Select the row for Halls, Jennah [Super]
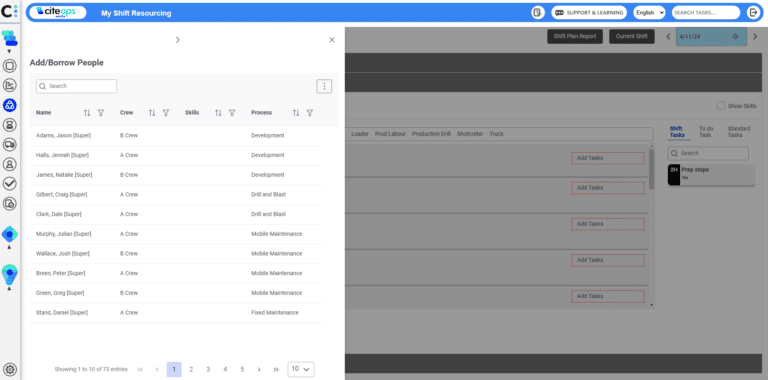Screen dimensions: 768x380 176,155
